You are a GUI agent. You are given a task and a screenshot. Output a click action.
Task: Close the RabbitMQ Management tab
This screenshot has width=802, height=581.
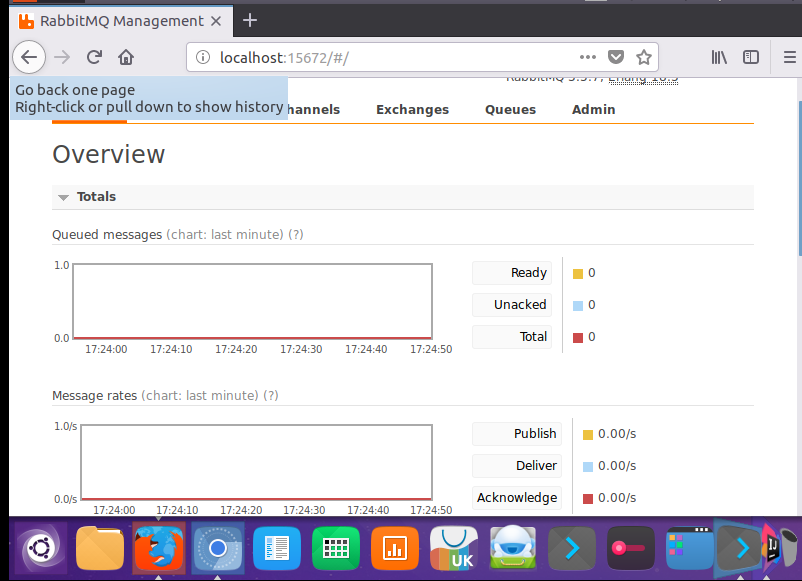pyautogui.click(x=216, y=21)
